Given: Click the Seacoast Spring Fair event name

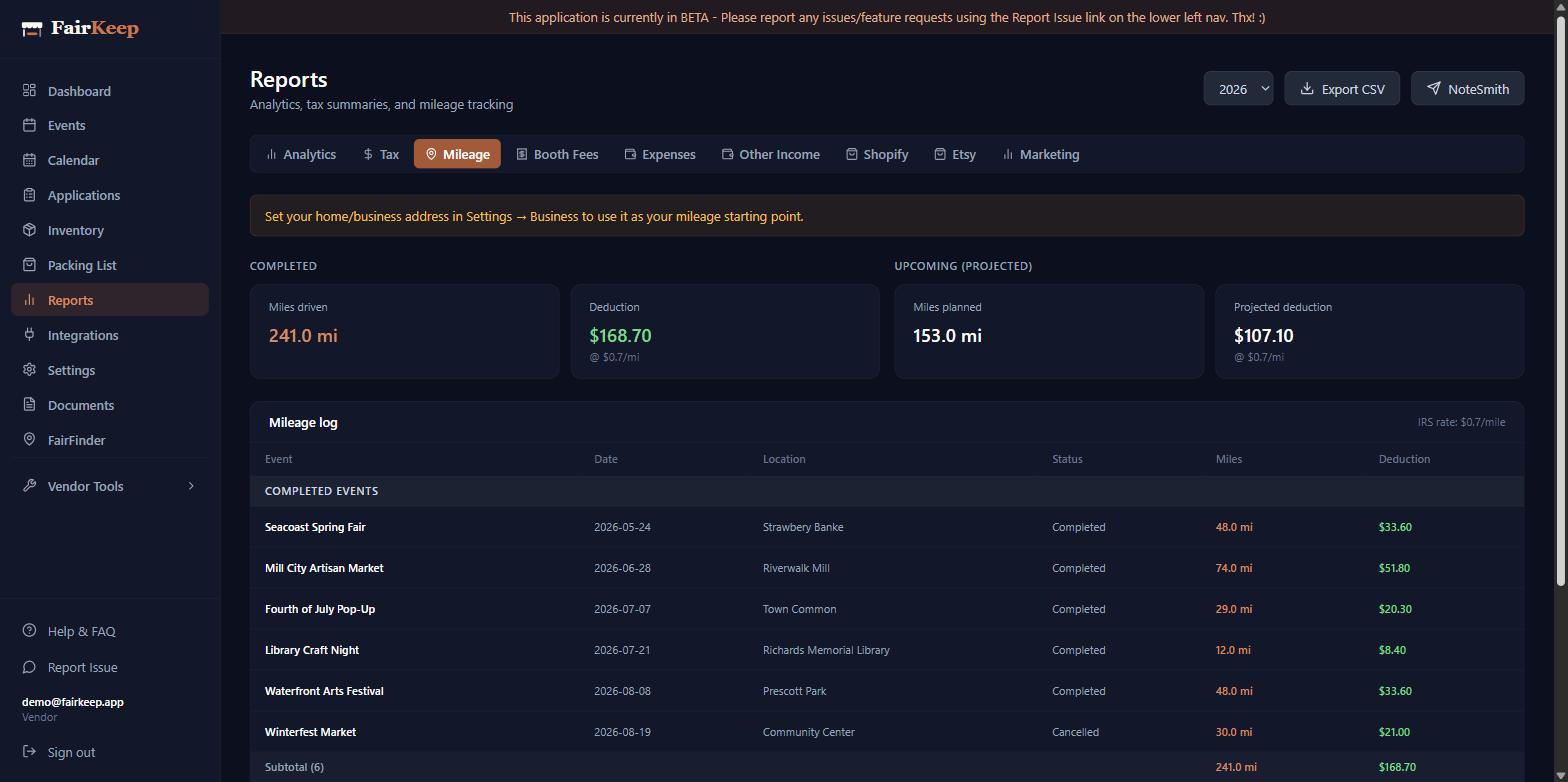Looking at the screenshot, I should [315, 527].
